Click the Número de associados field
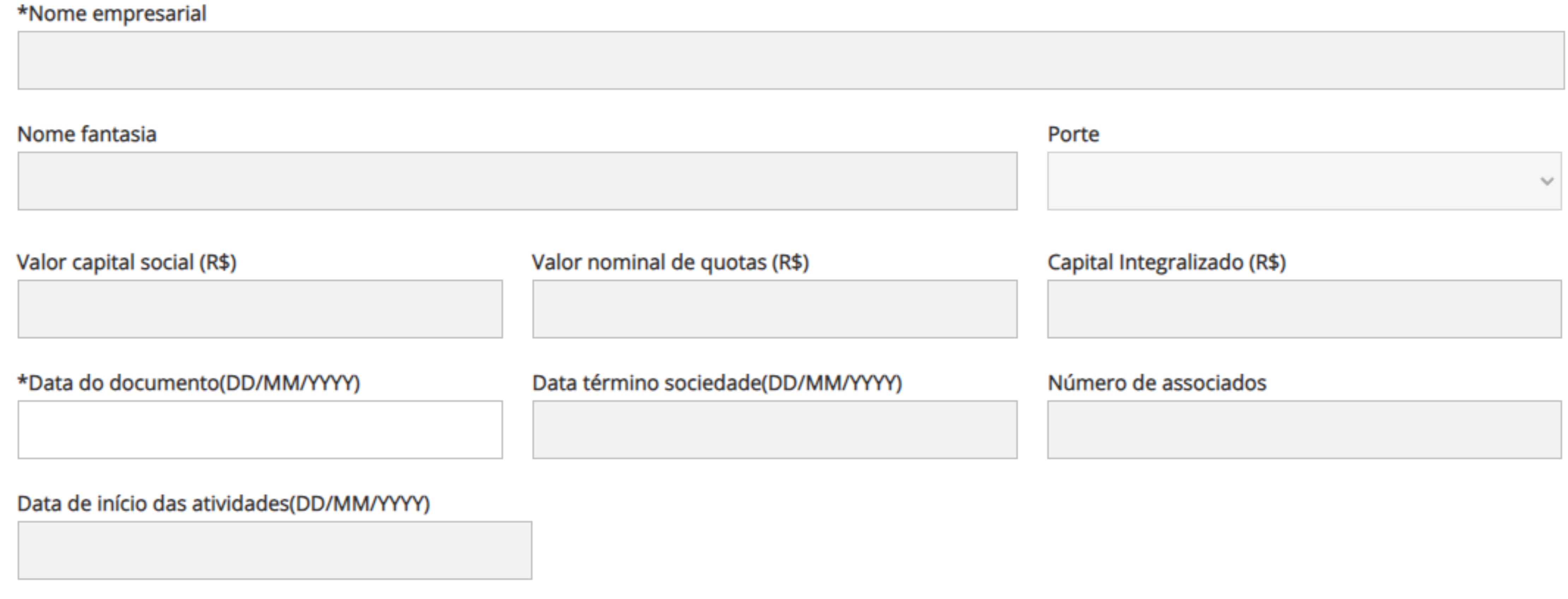The width and height of the screenshot is (1568, 599). pos(1304,429)
